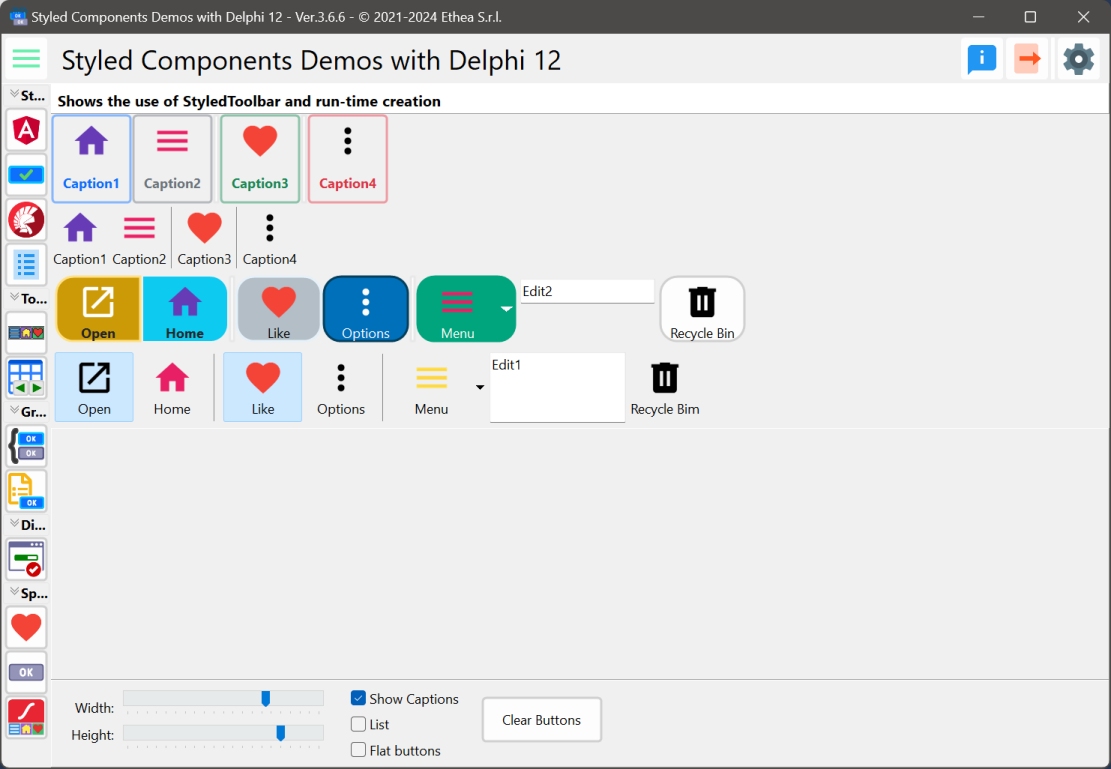Click the yellow Open button
Viewport: 1111px width, 769px height.
pyautogui.click(x=98, y=309)
